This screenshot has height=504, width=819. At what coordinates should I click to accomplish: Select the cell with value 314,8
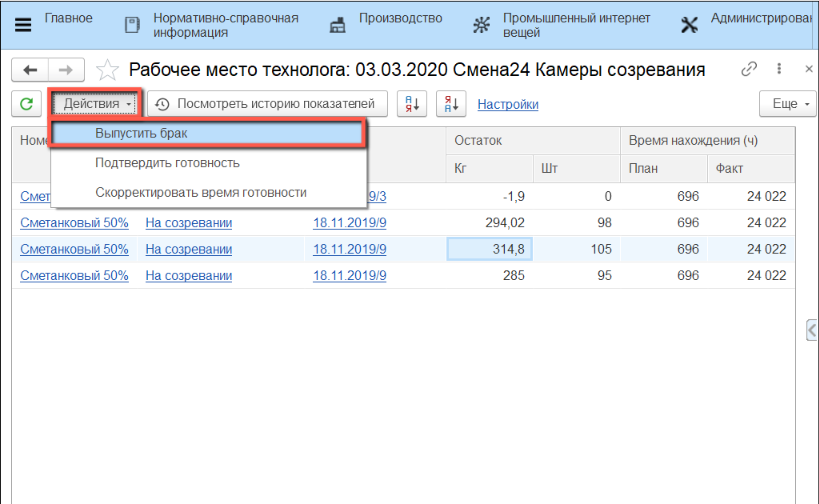pyautogui.click(x=487, y=249)
